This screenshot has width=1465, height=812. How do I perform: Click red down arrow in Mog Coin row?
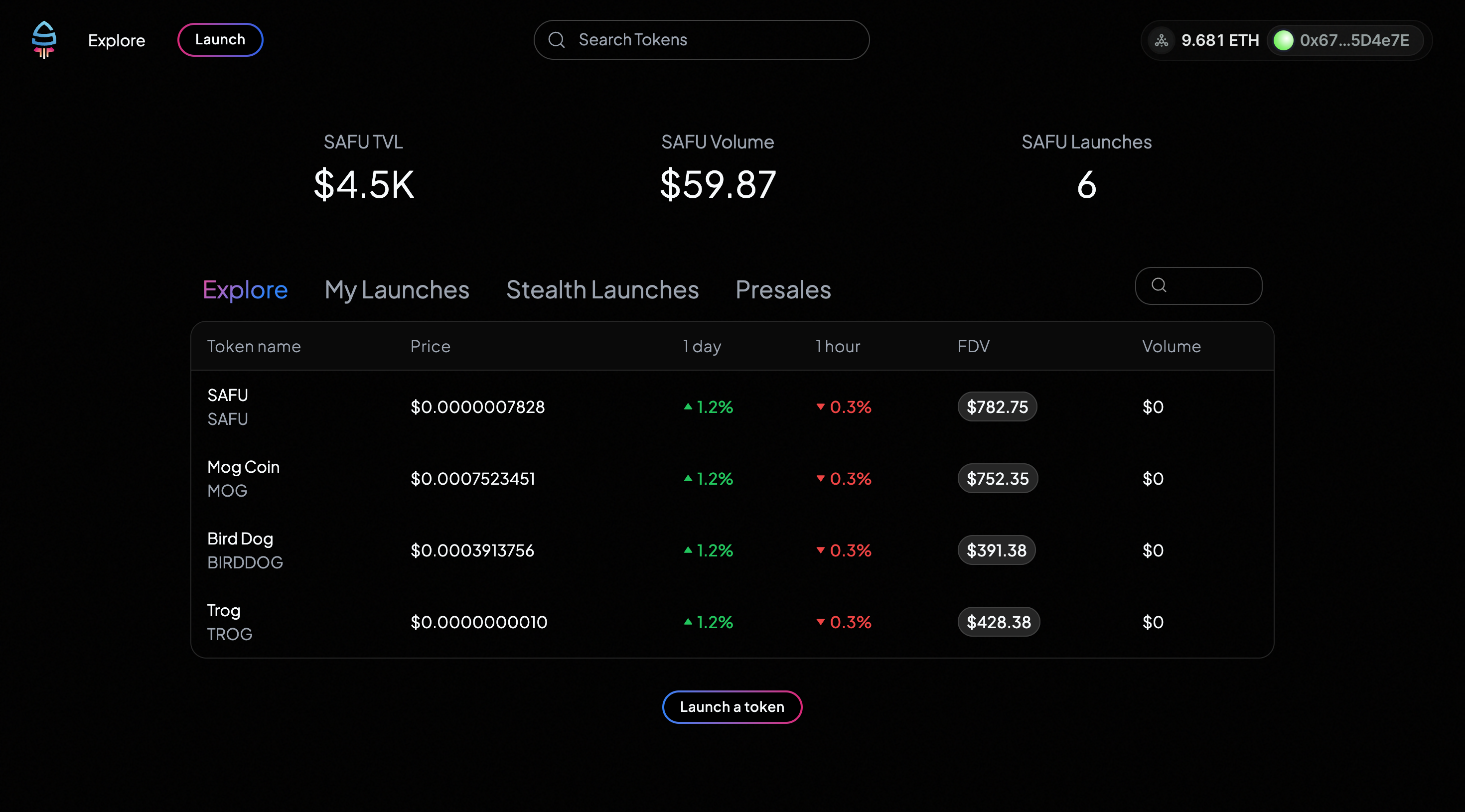coord(820,478)
